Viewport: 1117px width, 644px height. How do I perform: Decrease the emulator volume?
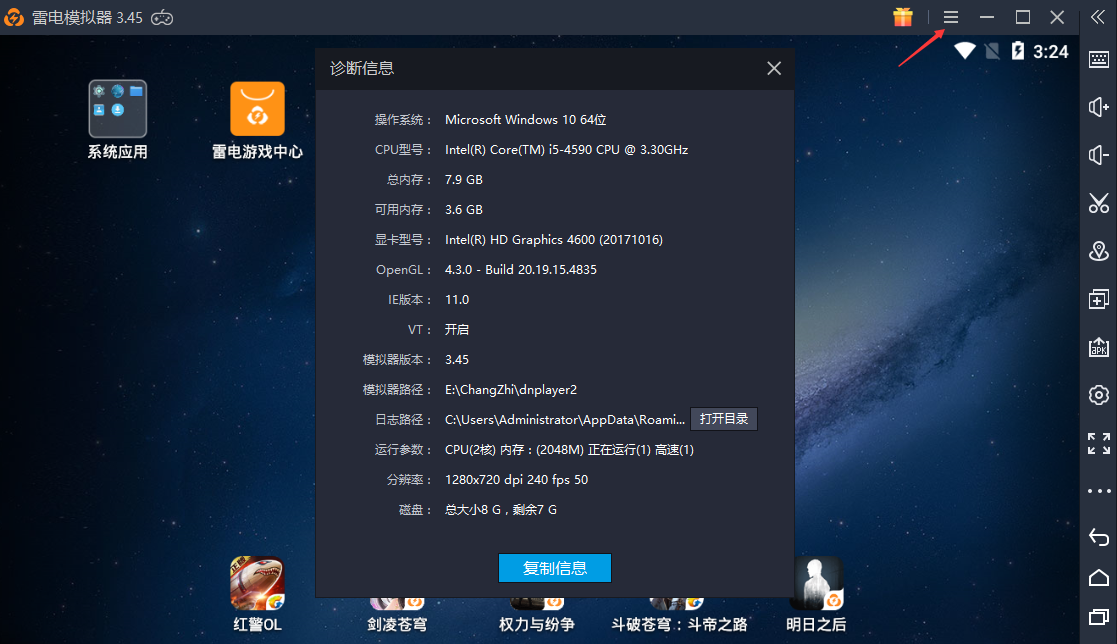[x=1098, y=155]
